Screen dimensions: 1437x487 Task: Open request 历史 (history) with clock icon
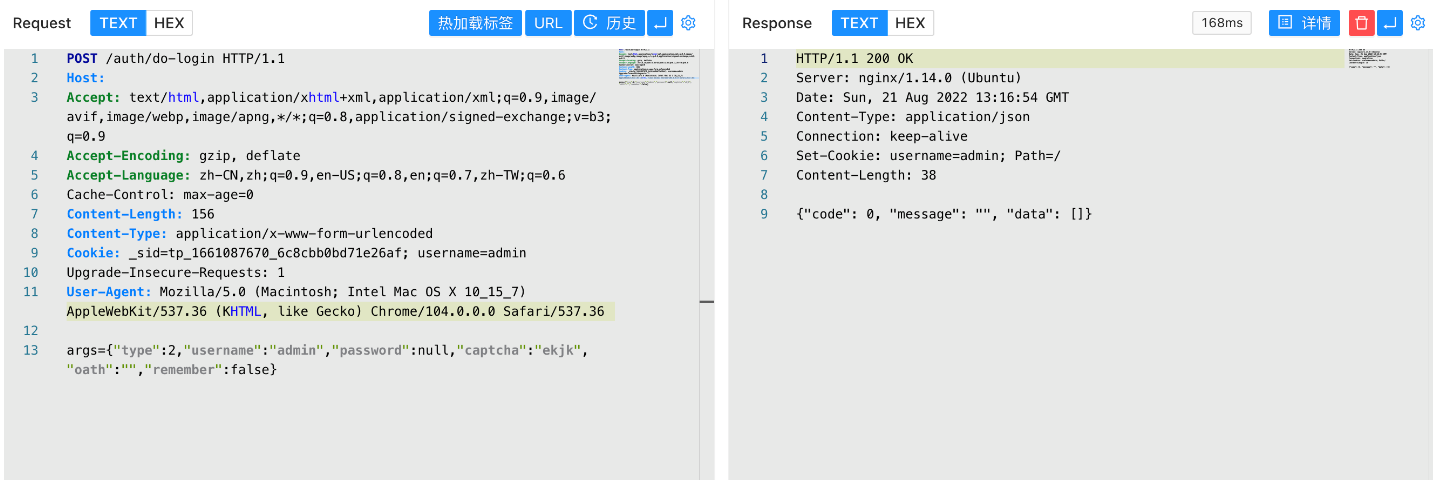pyautogui.click(x=608, y=23)
